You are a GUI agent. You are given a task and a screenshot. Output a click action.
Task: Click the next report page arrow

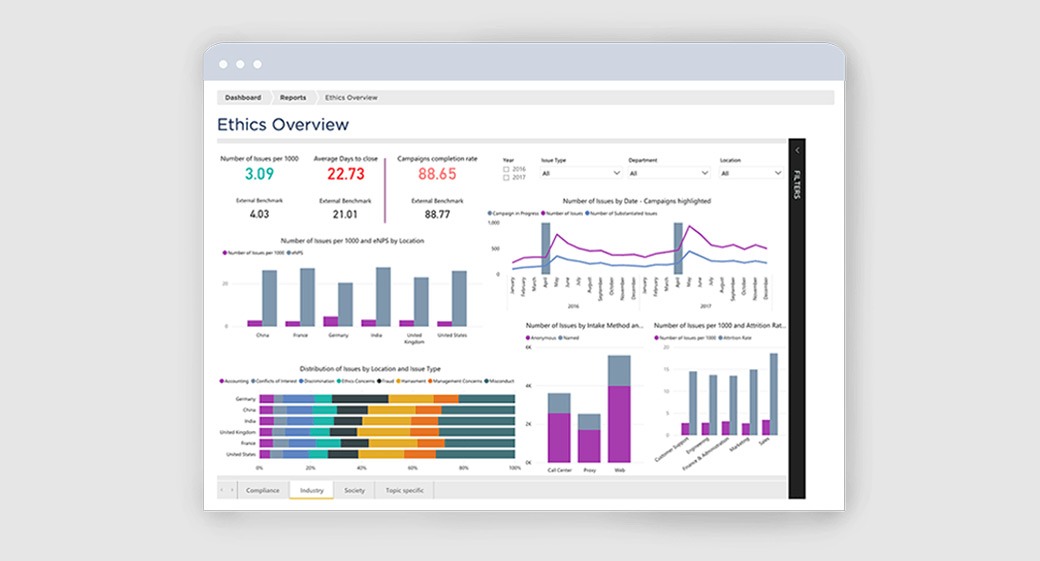tap(232, 490)
